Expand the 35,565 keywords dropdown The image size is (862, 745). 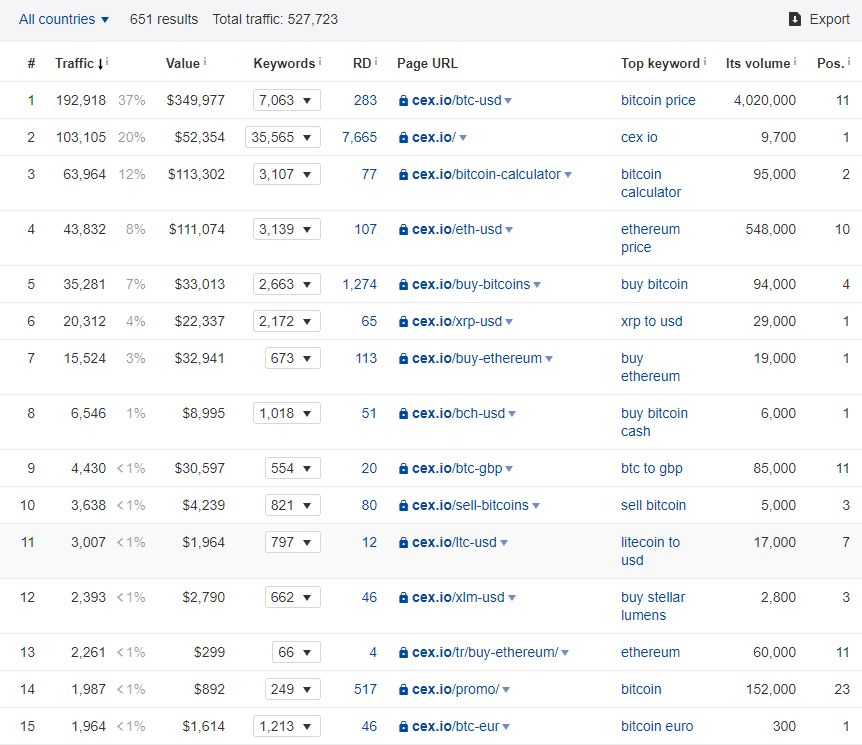click(x=283, y=137)
